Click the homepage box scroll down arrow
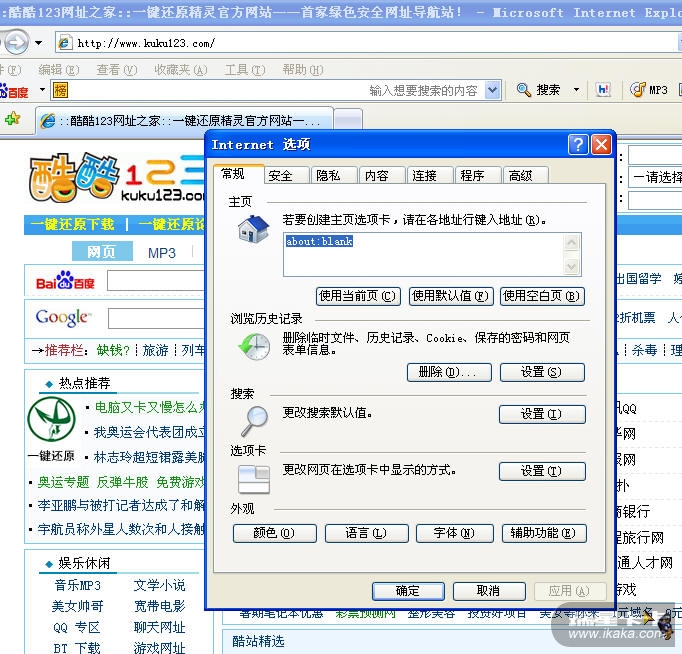Image resolution: width=682 pixels, height=654 pixels. (572, 266)
